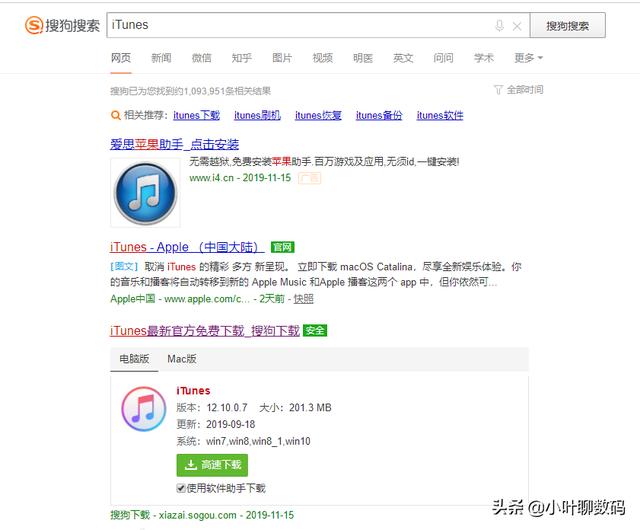The height and width of the screenshot is (530, 640).
Task: Select the 电脑版 tab
Action: [134, 359]
